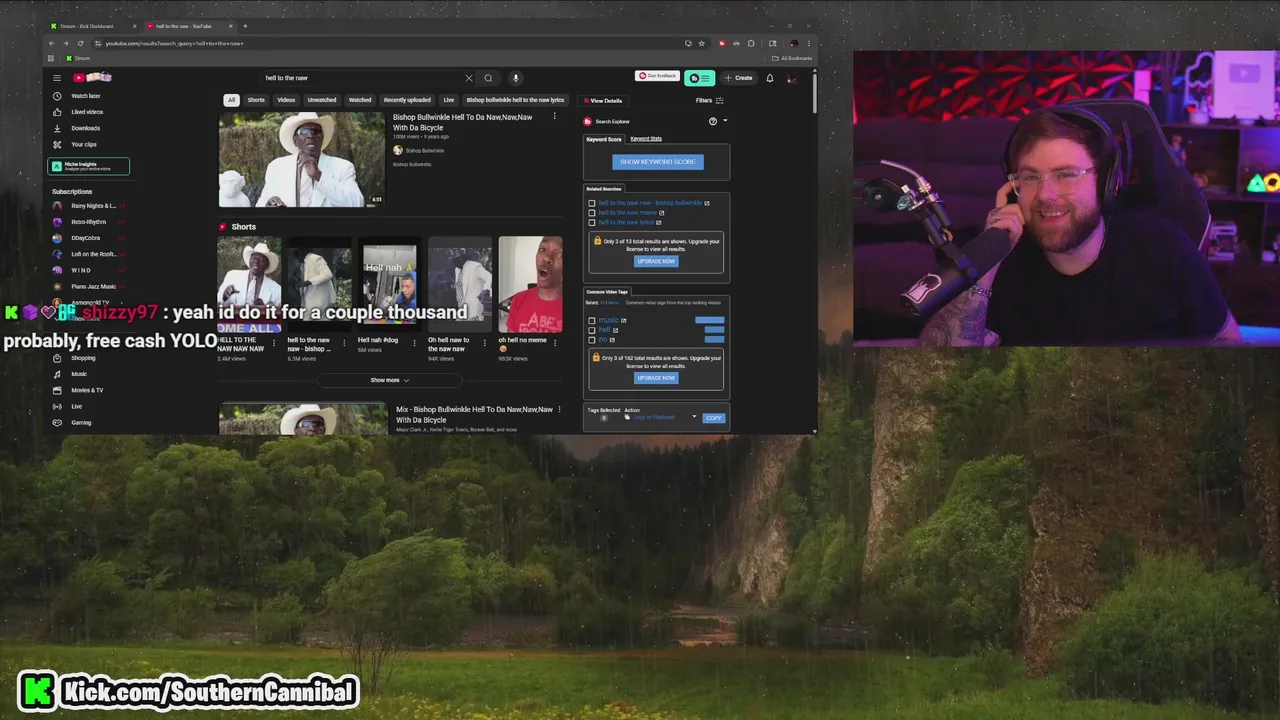Open the Bishop Bullwinkle video thumbnail
This screenshot has width=1280, height=720.
pyautogui.click(x=301, y=159)
